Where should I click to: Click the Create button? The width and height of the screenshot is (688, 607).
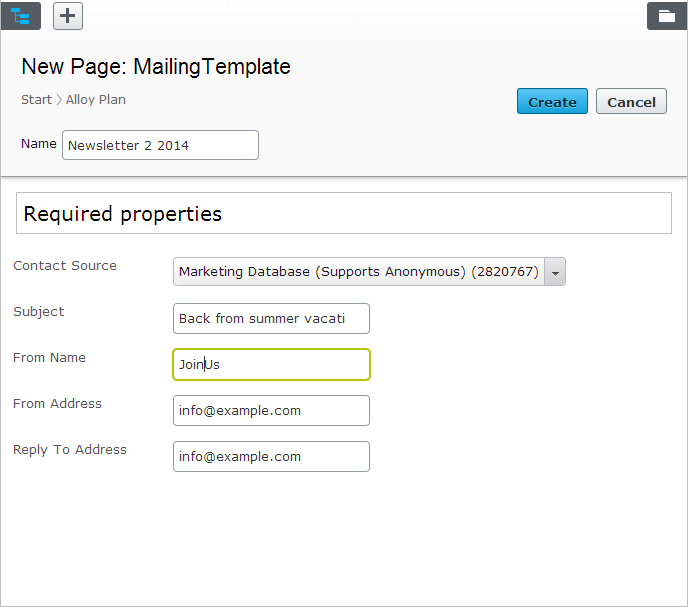point(552,101)
